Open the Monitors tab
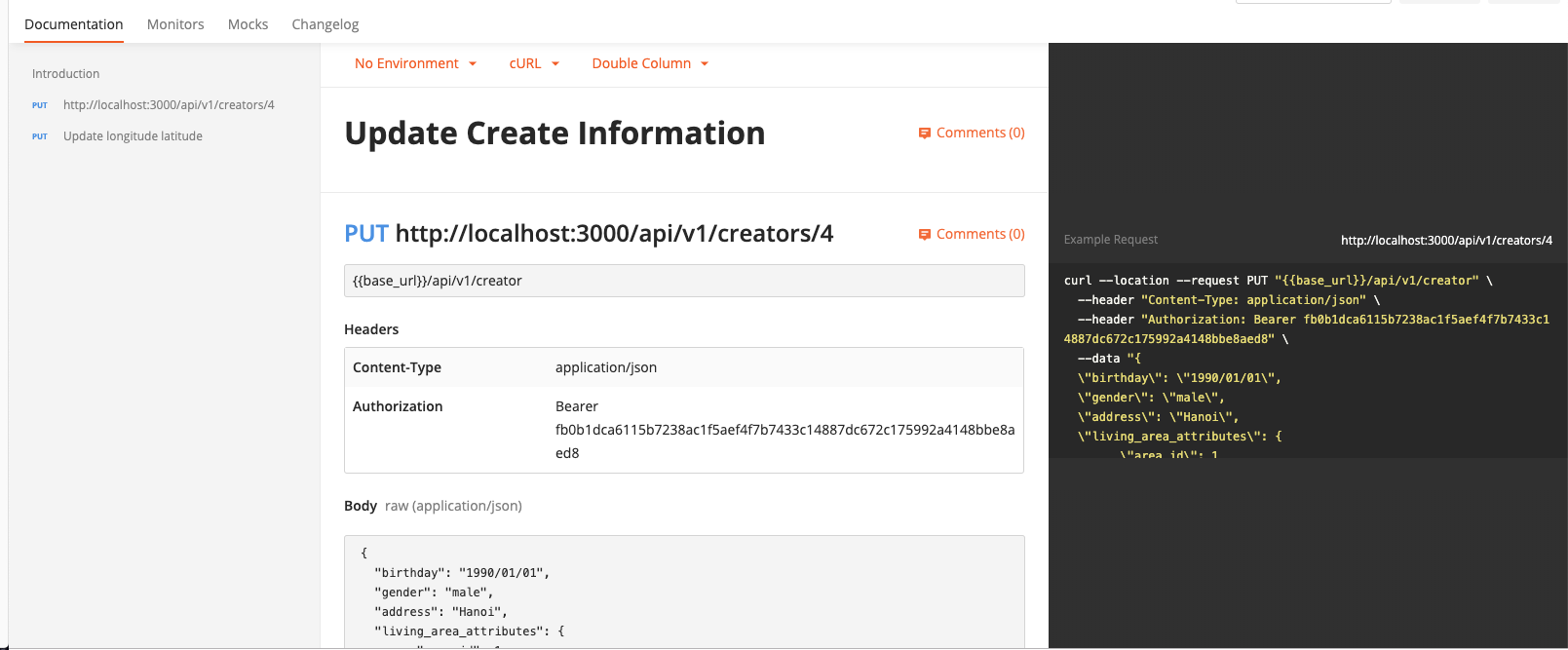1568x650 pixels. click(x=175, y=24)
